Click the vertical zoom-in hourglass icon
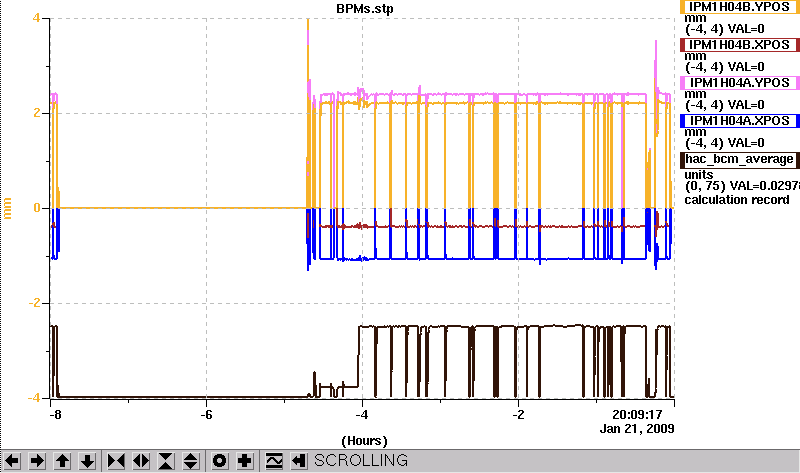This screenshot has width=800, height=473. point(166,461)
